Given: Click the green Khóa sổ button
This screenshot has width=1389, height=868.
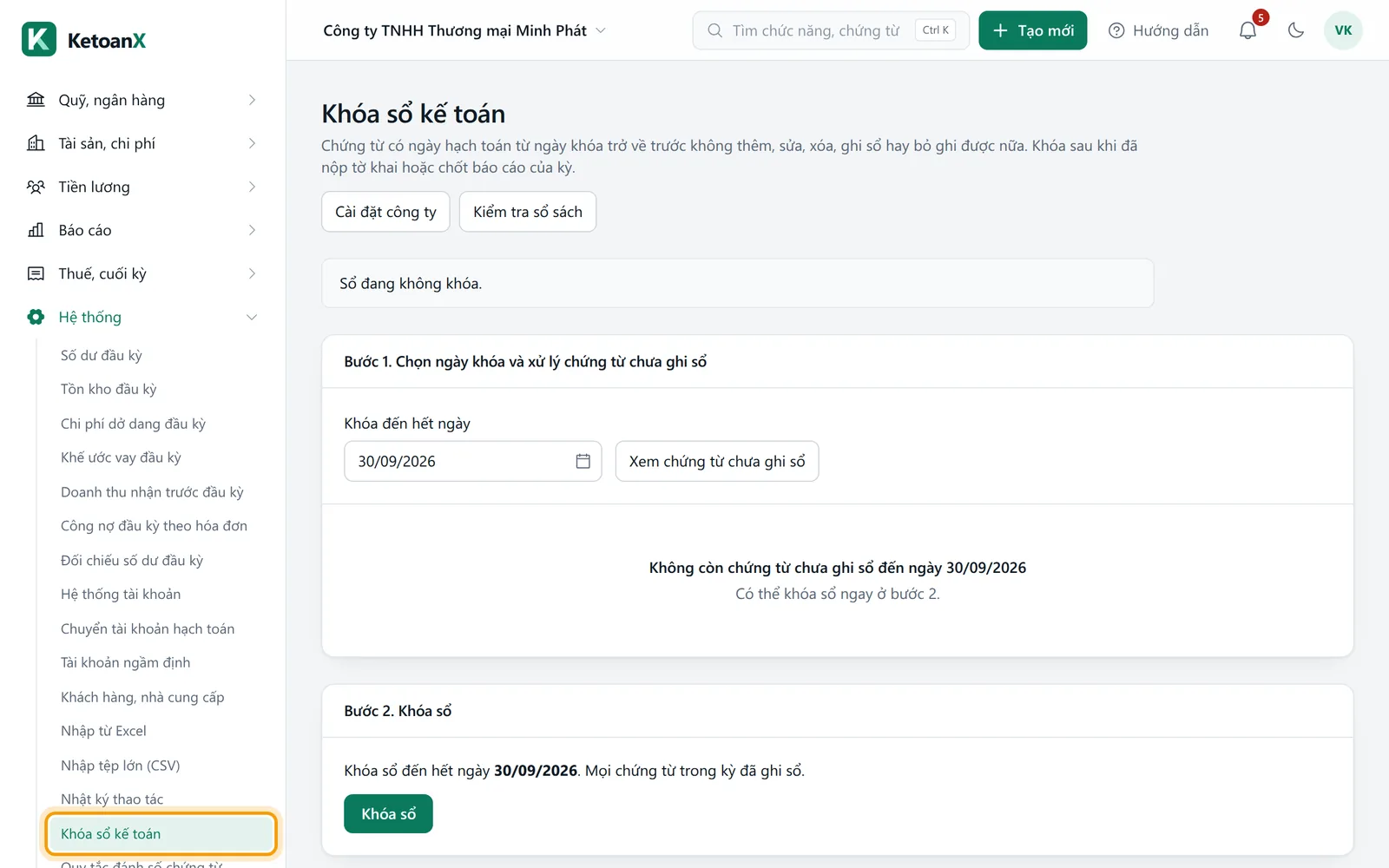Looking at the screenshot, I should pyautogui.click(x=388, y=813).
